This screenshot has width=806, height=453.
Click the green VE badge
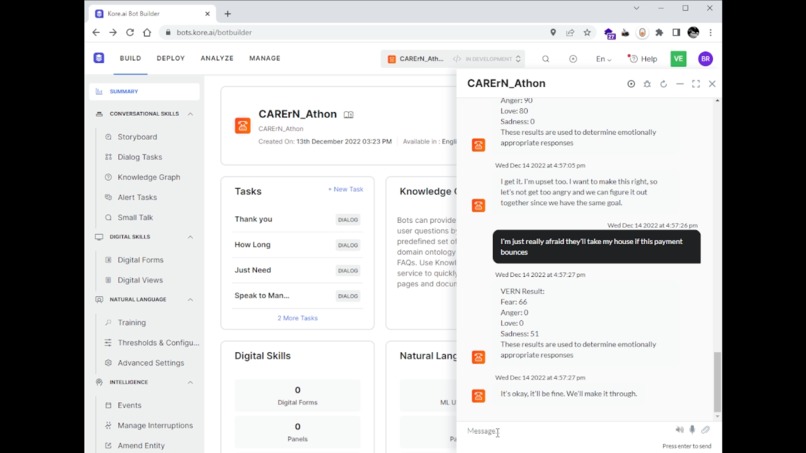(x=679, y=59)
